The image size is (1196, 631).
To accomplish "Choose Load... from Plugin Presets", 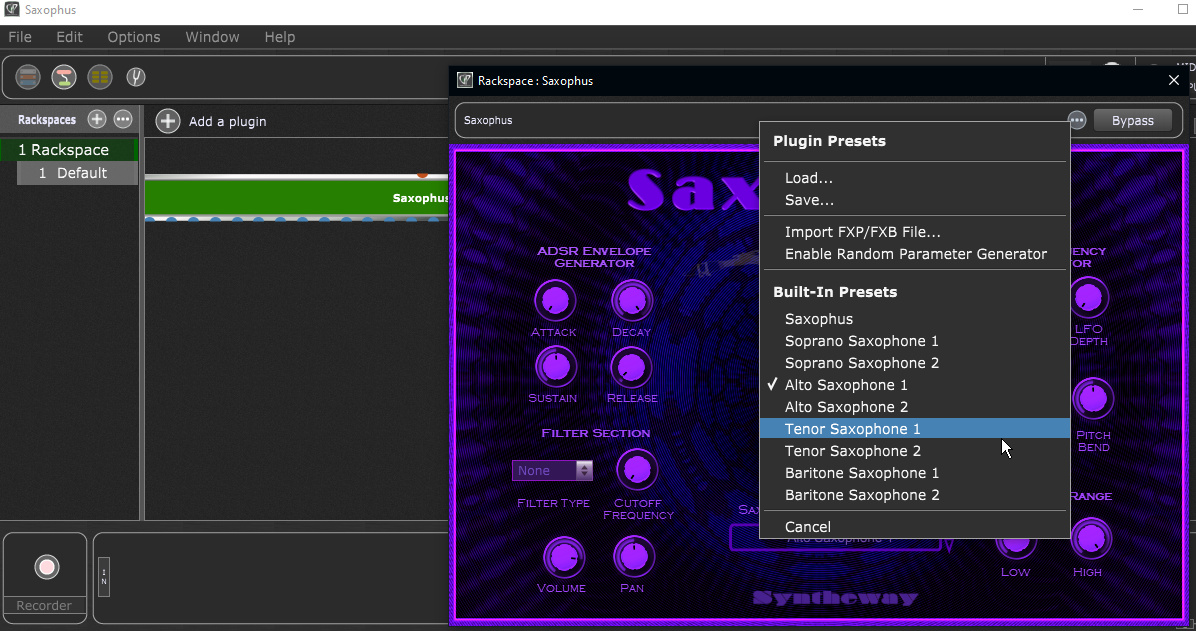I will (x=915, y=178).
